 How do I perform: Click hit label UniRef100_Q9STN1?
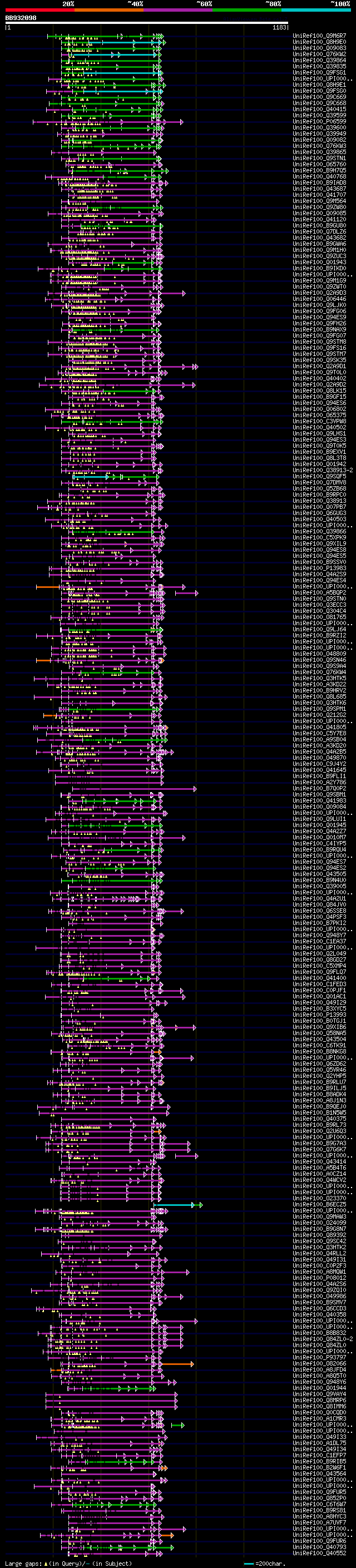319,159
